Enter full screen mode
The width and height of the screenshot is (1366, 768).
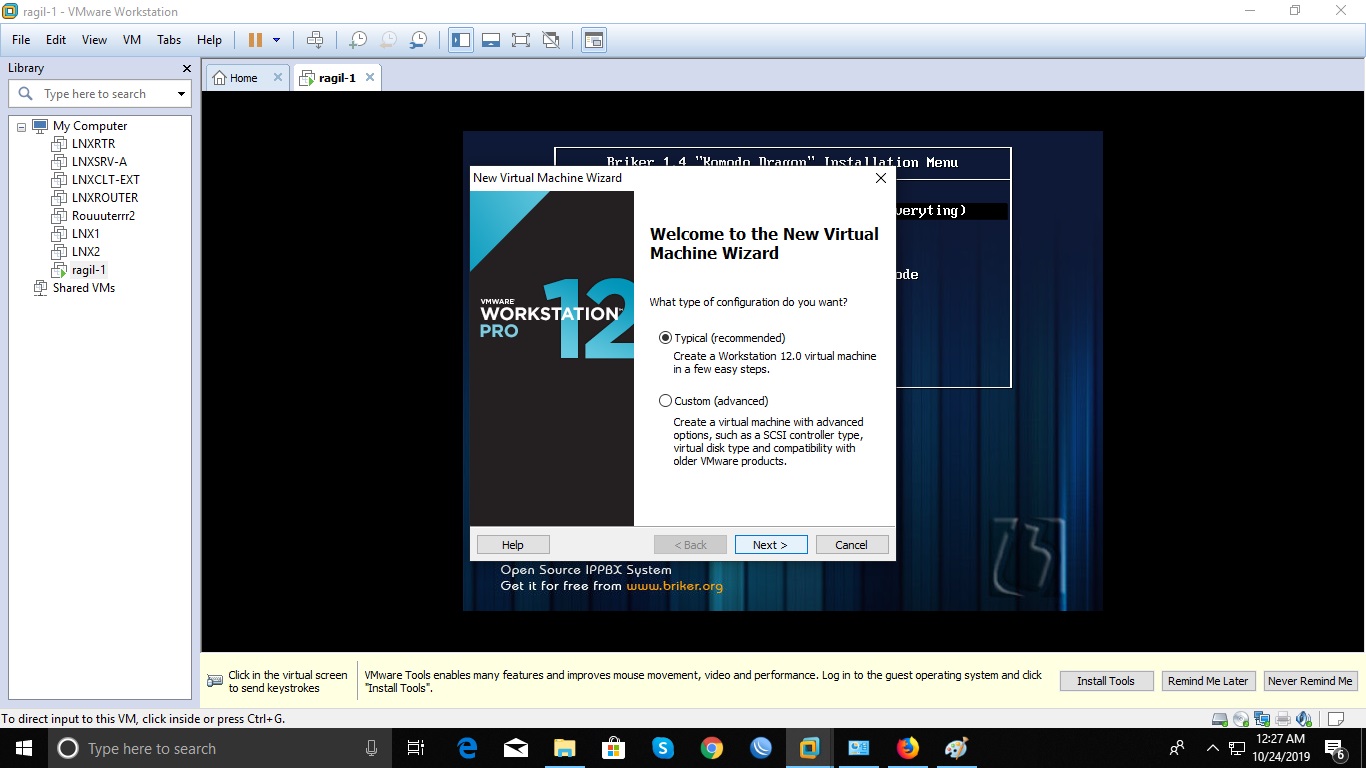(521, 40)
